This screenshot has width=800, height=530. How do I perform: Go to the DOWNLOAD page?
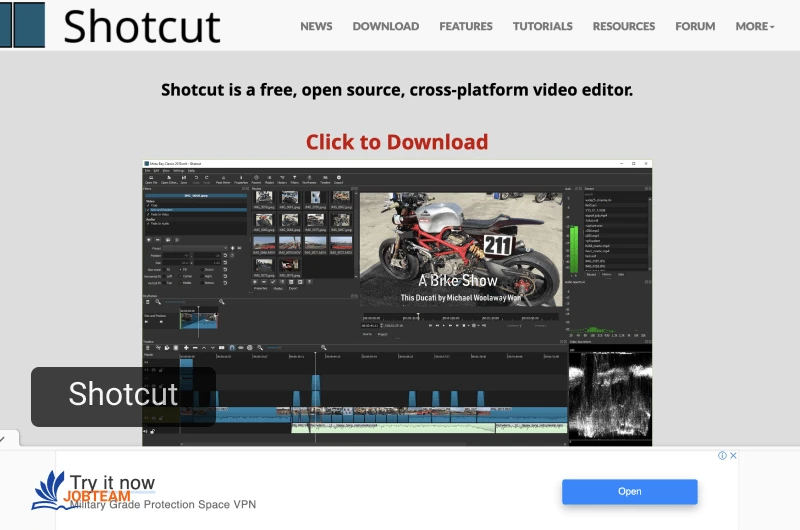386,26
